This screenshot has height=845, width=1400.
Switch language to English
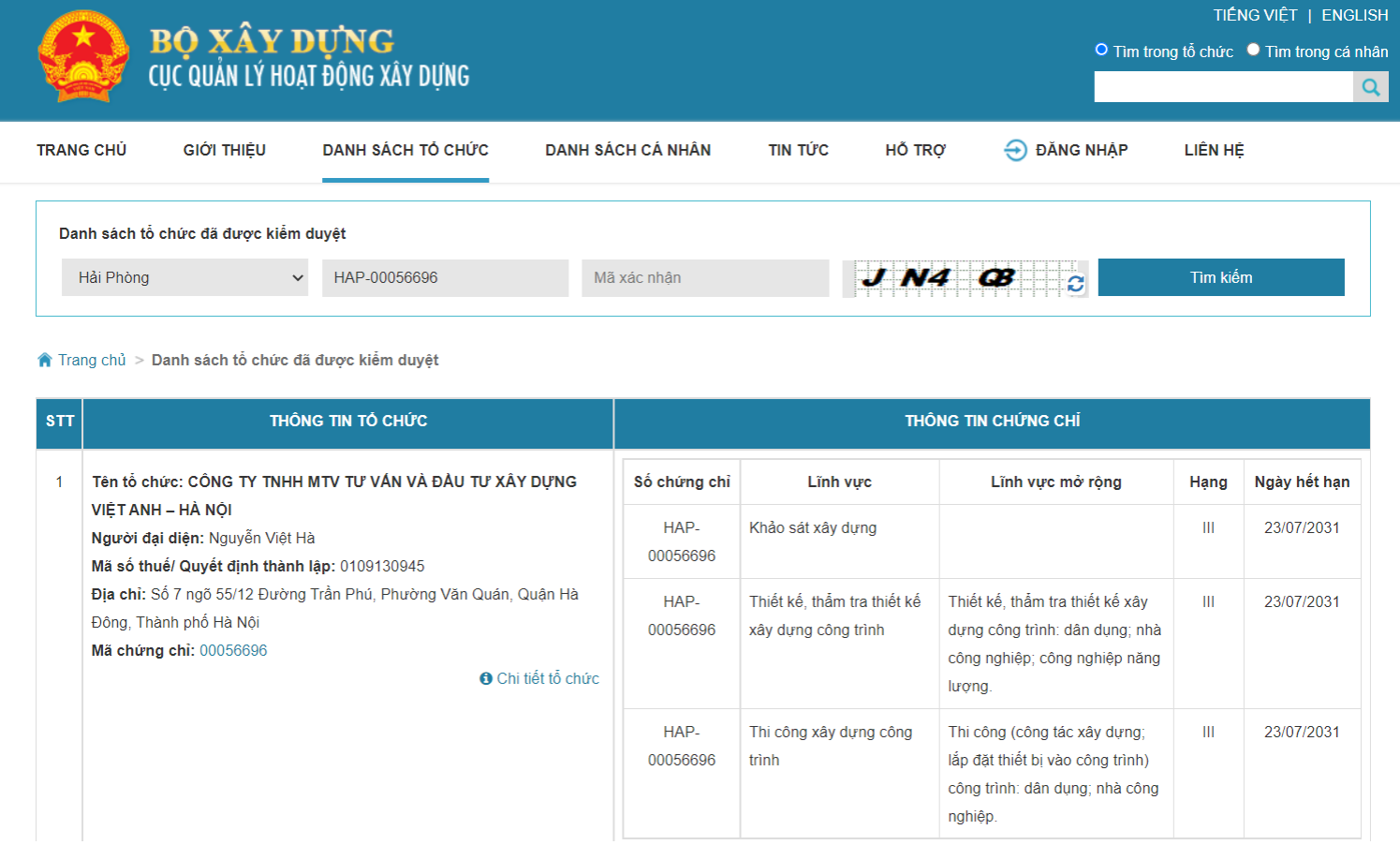[x=1354, y=15]
